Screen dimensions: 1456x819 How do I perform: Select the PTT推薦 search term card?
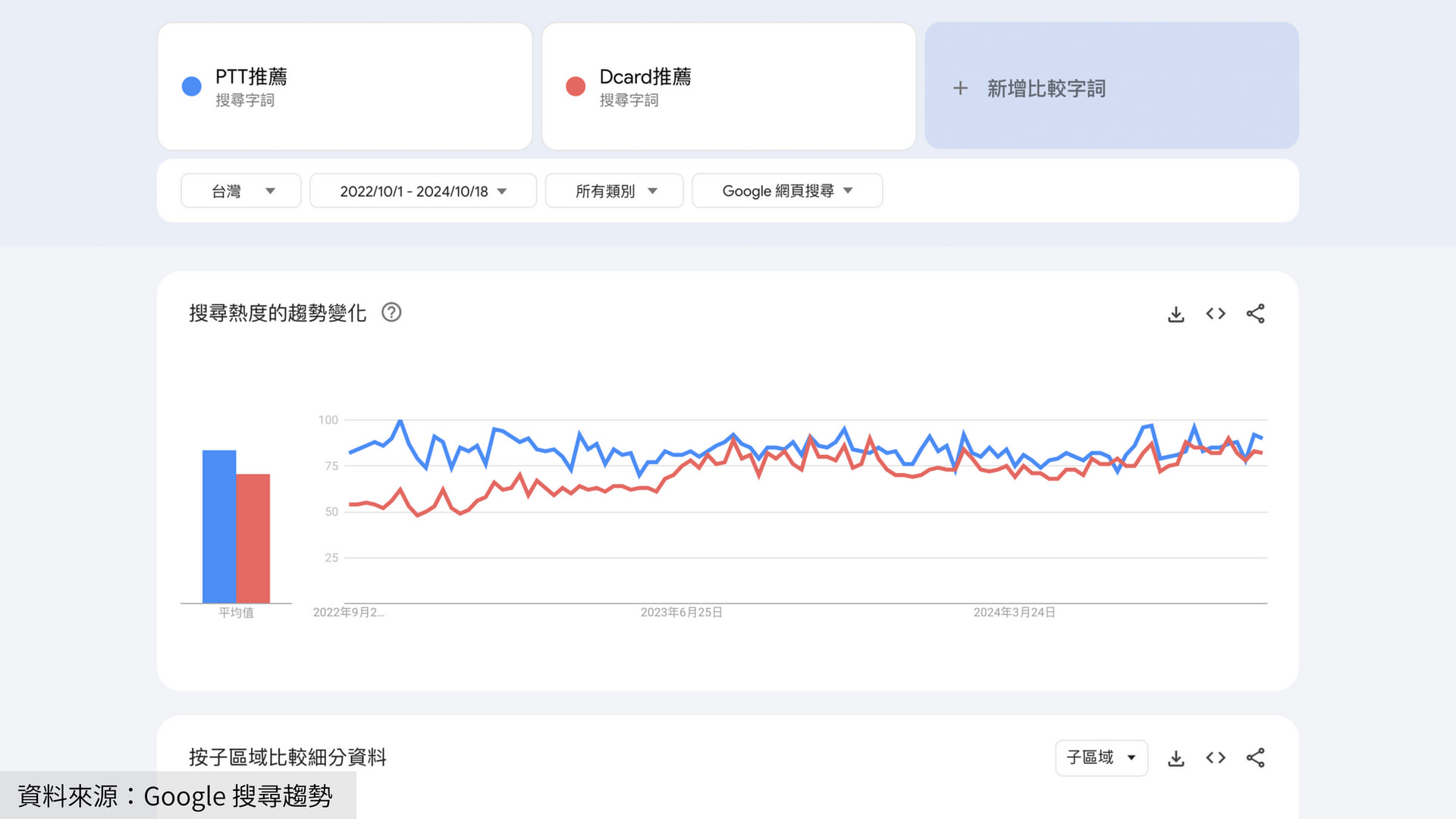click(x=345, y=86)
